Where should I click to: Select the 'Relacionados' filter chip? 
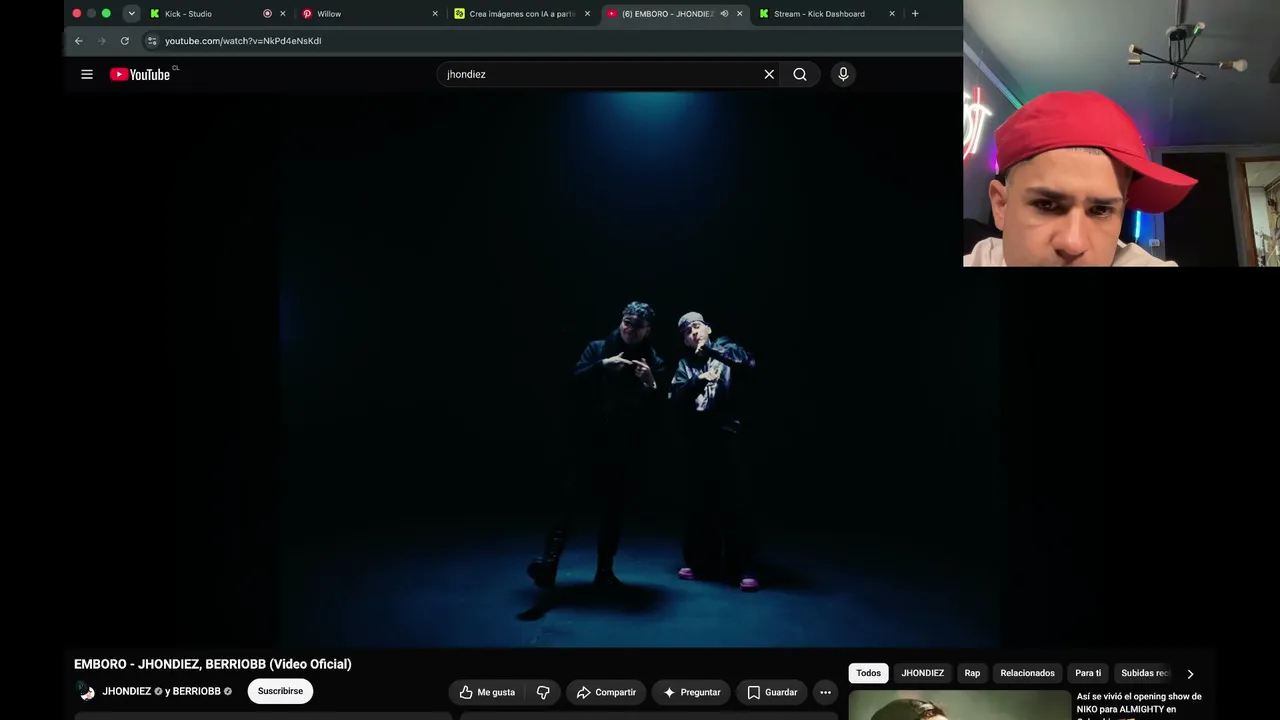[x=1027, y=673]
